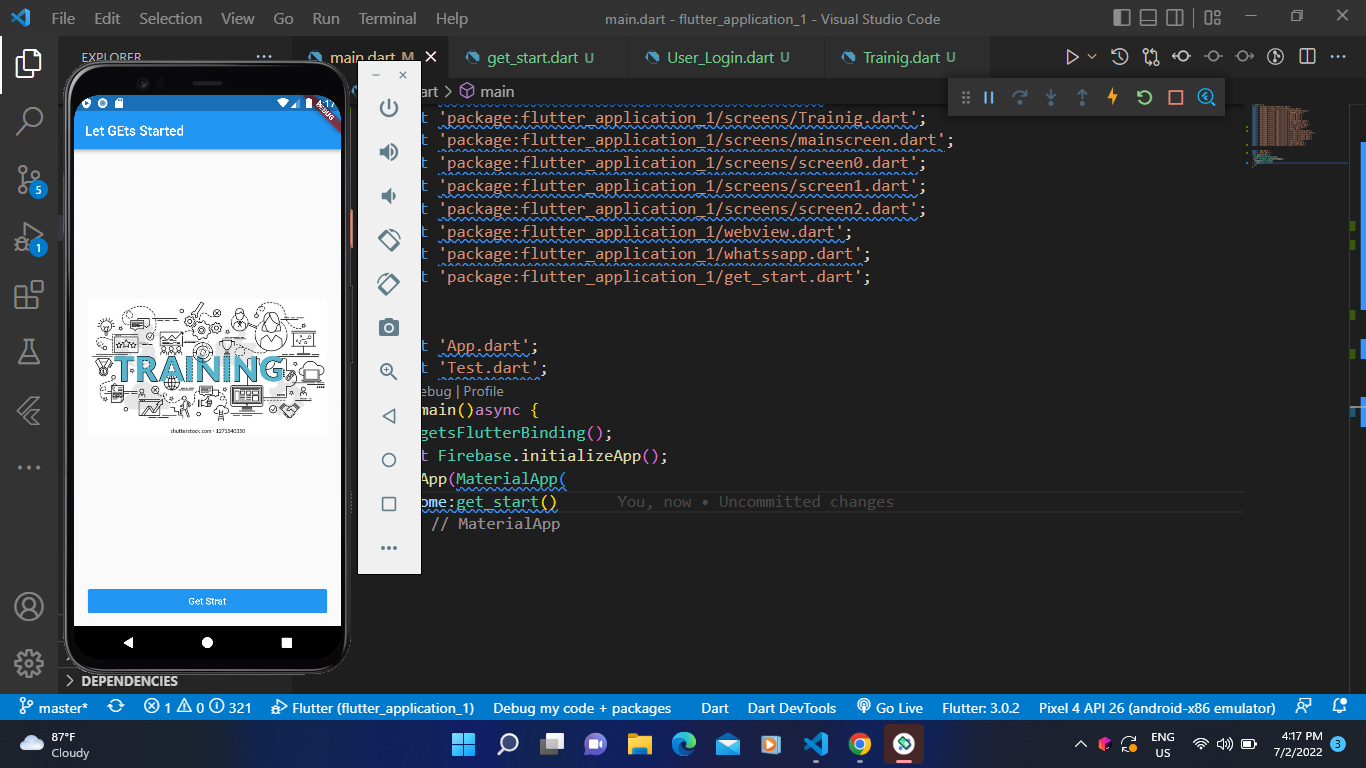
Task: Split the editor to the right
Action: click(1307, 57)
